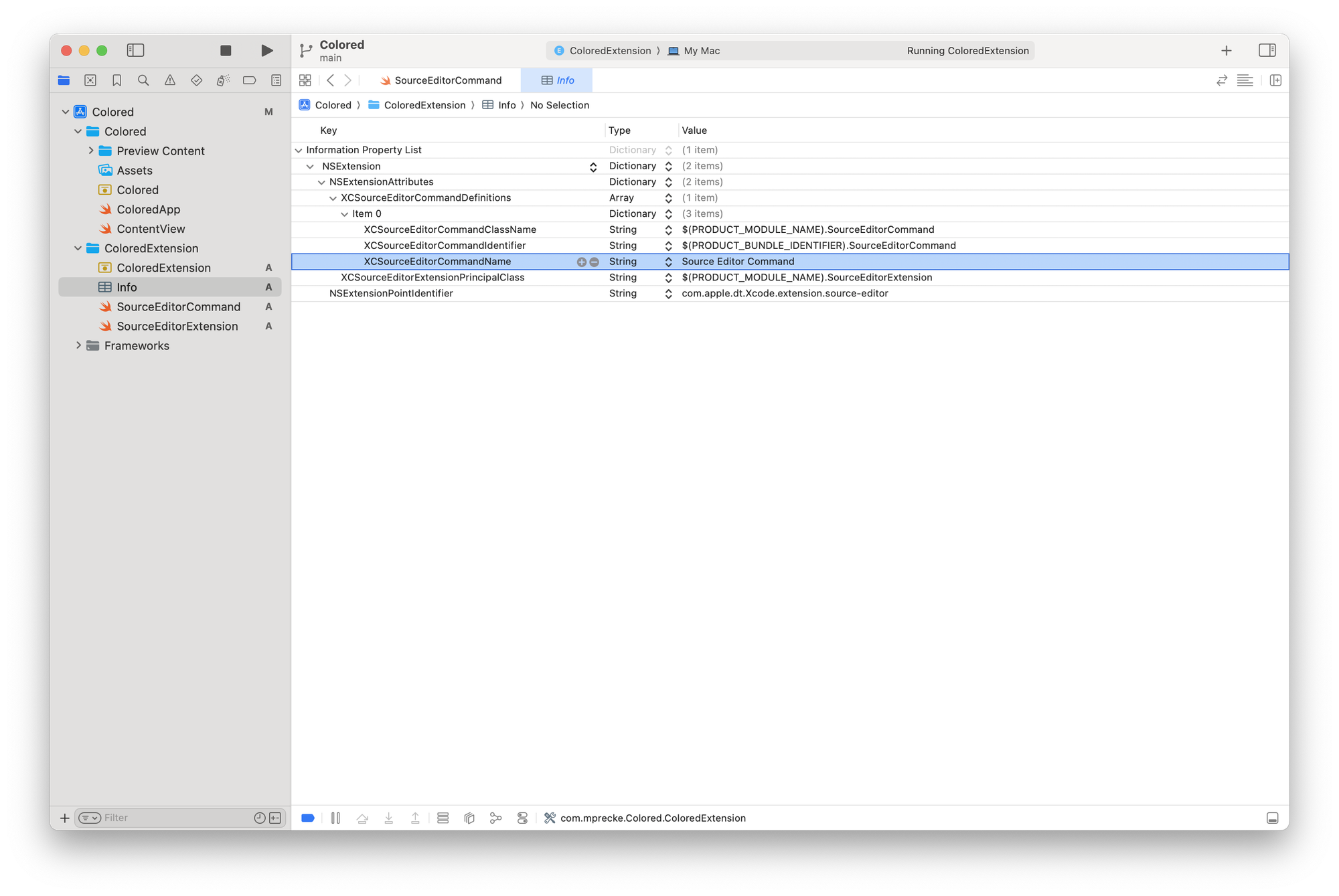1339x896 pixels.
Task: Click the ColoredExtension scheme selector
Action: tap(603, 51)
